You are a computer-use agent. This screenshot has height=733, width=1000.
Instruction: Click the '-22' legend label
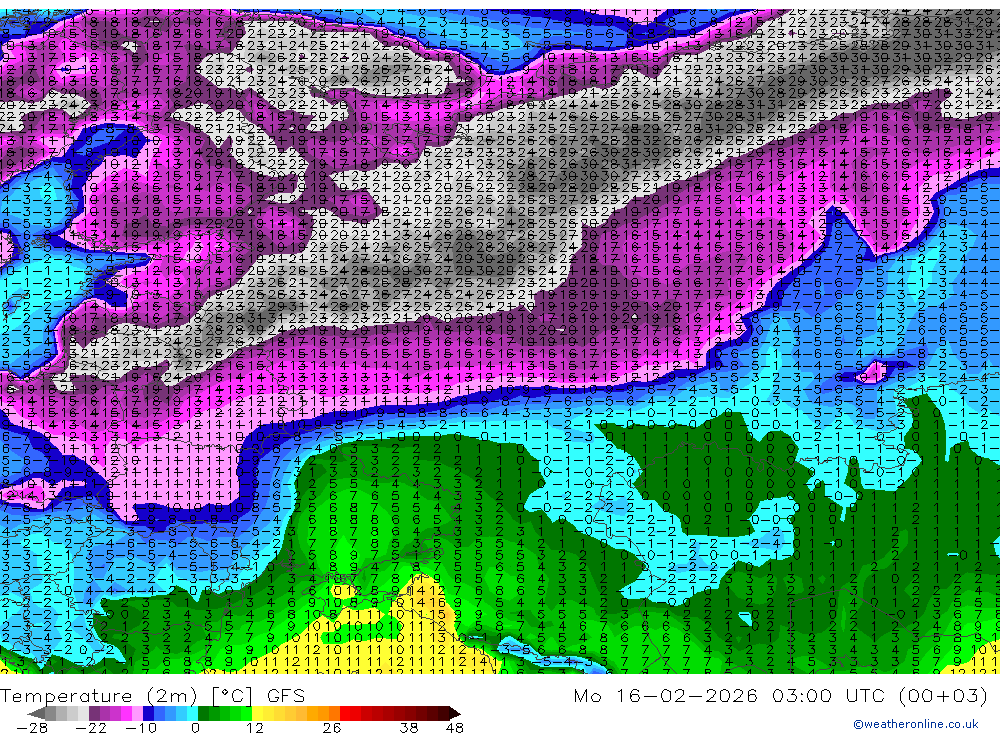91,728
